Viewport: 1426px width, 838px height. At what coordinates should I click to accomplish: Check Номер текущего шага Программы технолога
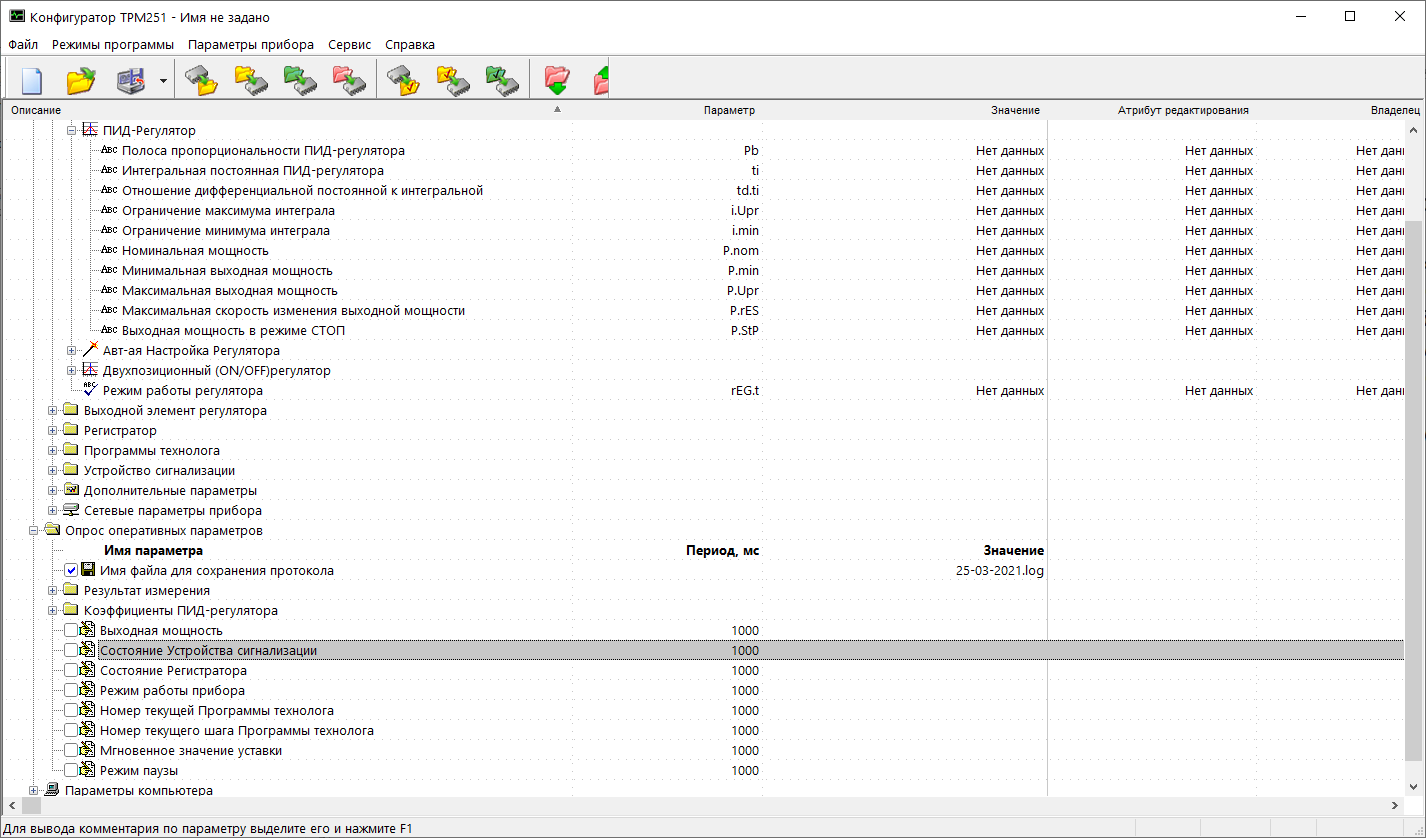coord(70,731)
